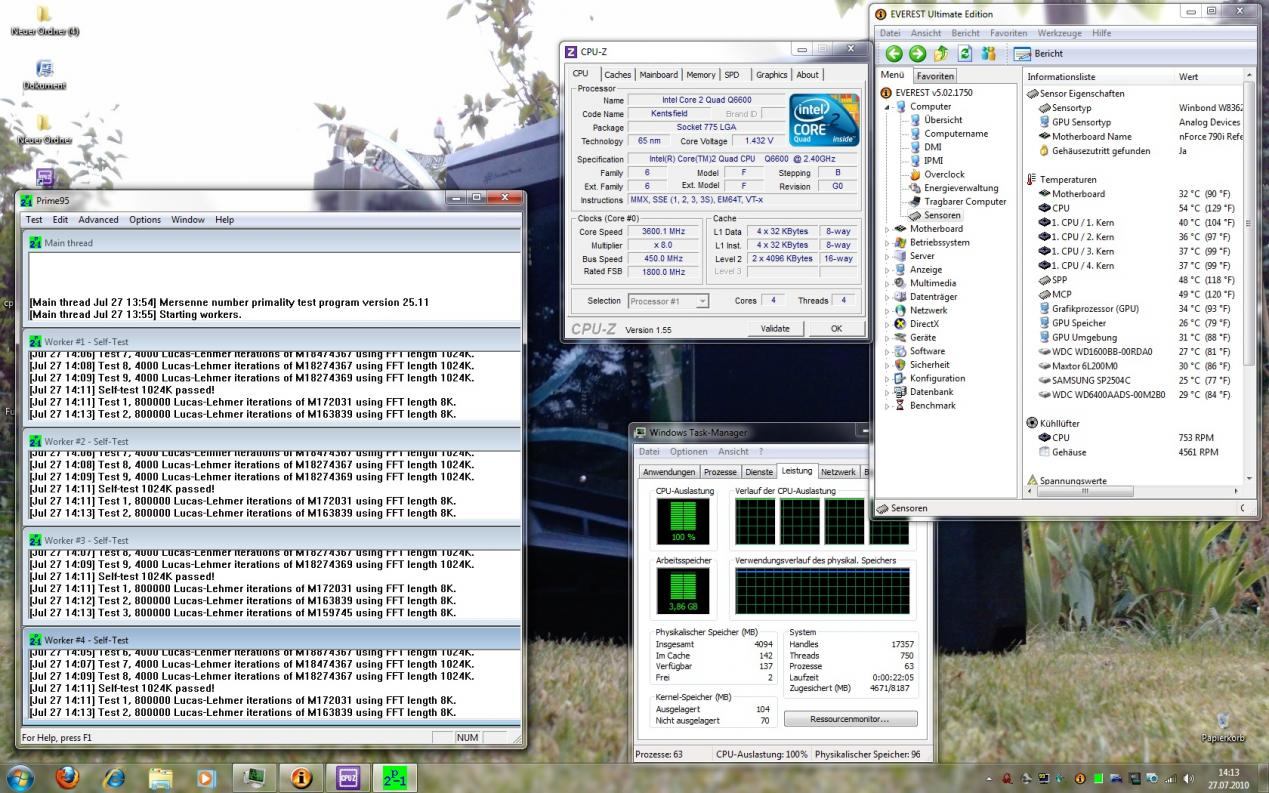Screen dimensions: 1269x793
Task: Expand the Betriebssystem node in EVEREST tree
Action: pos(887,242)
